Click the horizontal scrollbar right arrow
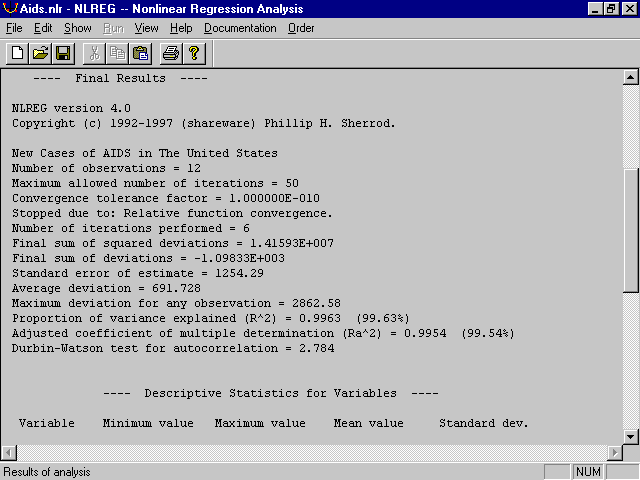The width and height of the screenshot is (640, 480). (x=613, y=453)
